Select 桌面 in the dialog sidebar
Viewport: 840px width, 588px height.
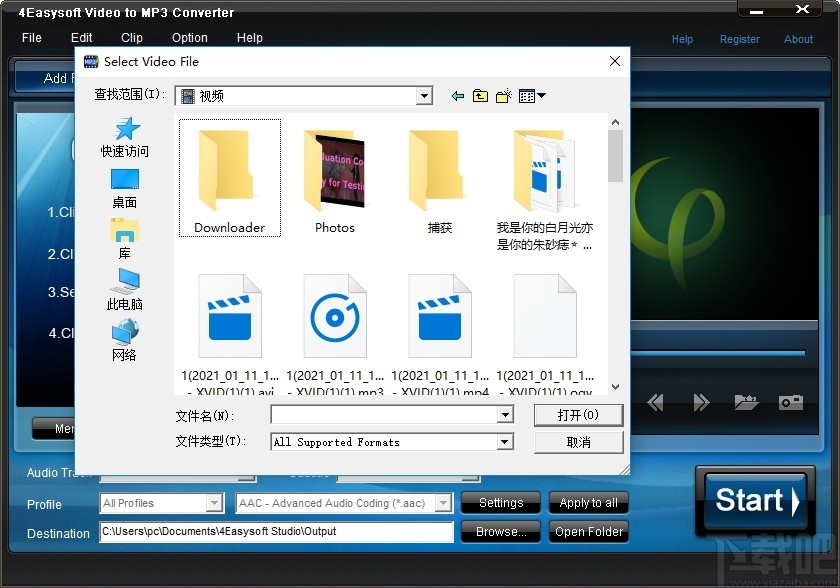coord(124,190)
